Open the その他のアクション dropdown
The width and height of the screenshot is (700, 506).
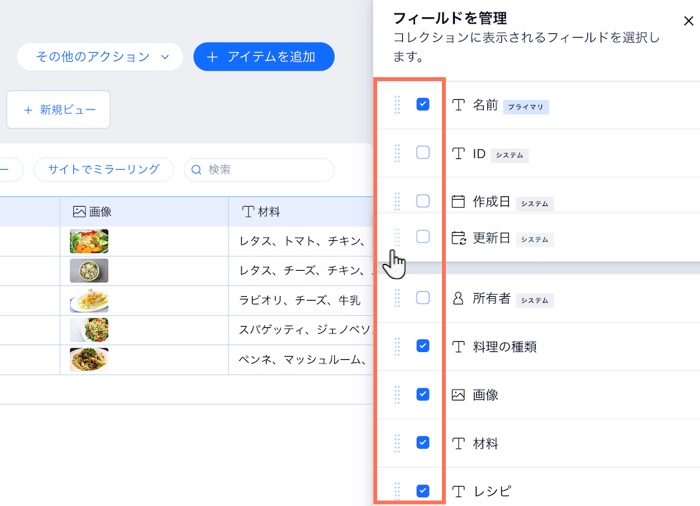(x=100, y=57)
